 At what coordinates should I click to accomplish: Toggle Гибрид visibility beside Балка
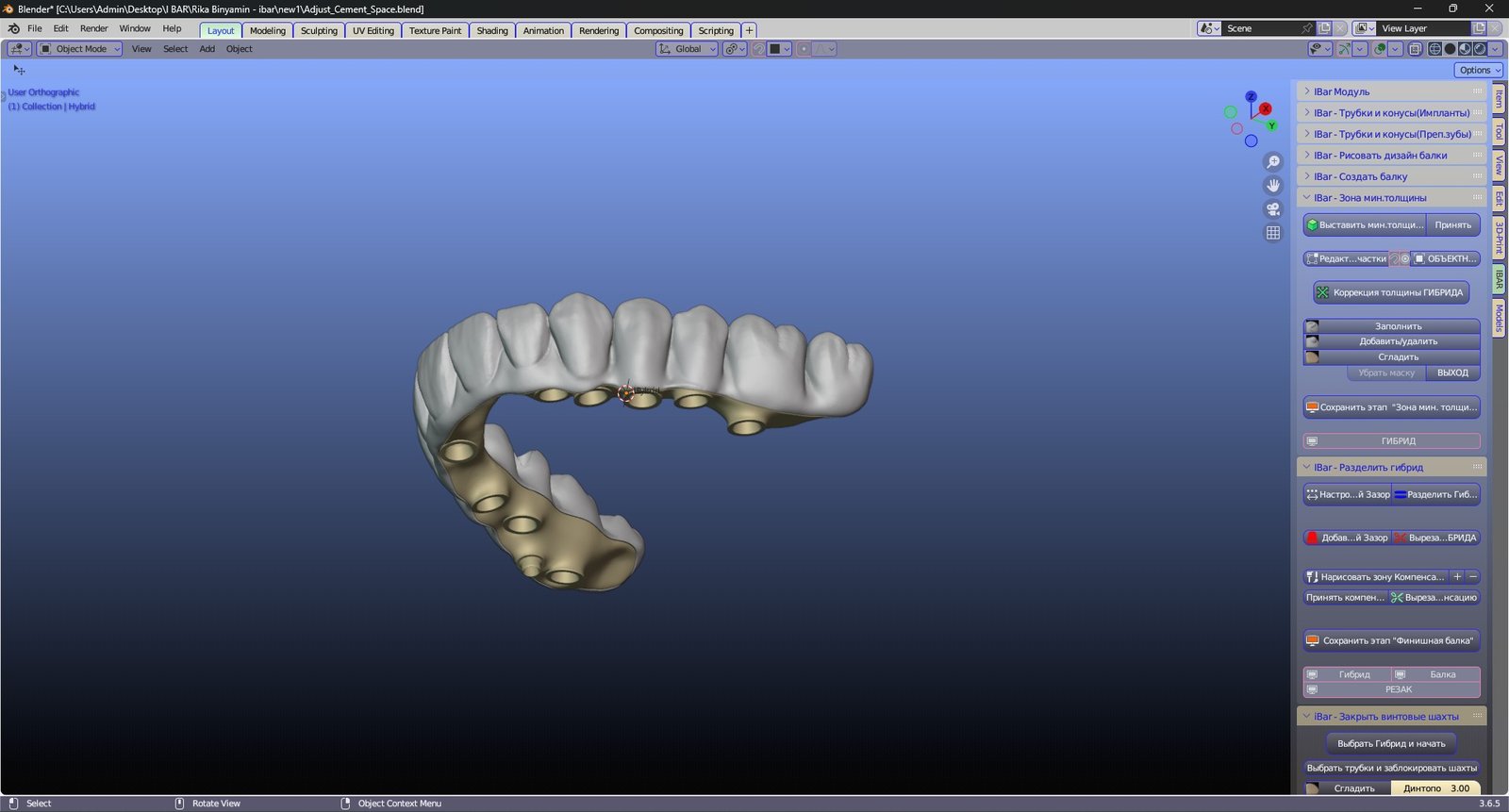tap(1347, 674)
